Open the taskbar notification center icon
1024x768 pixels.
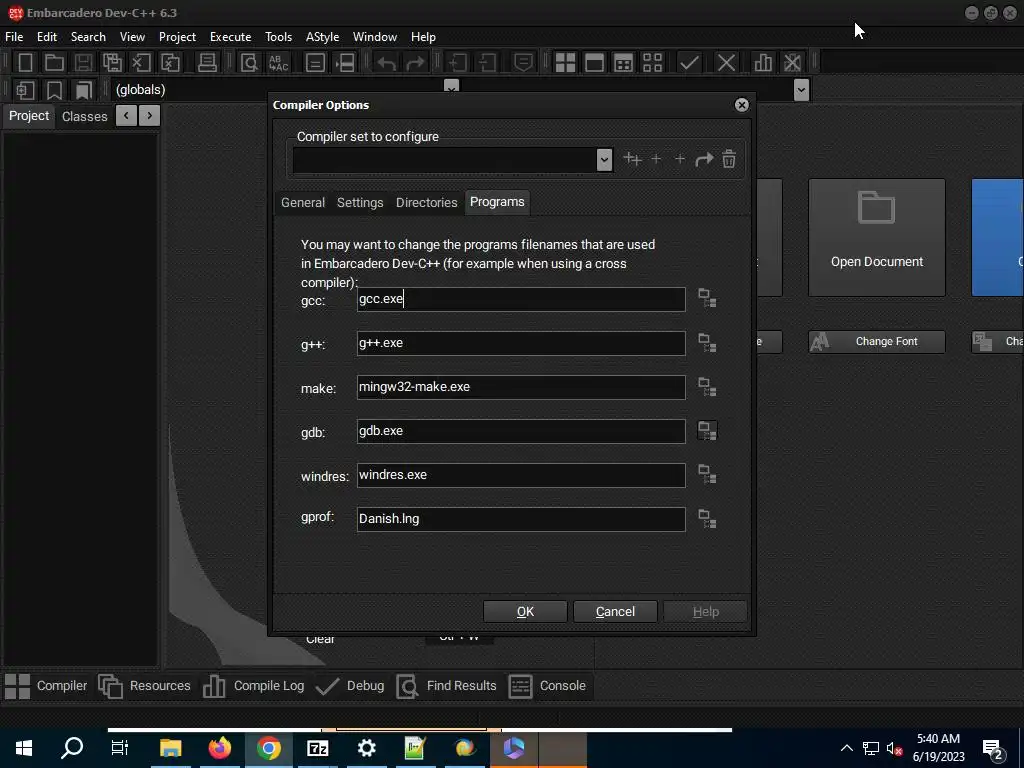(994, 750)
